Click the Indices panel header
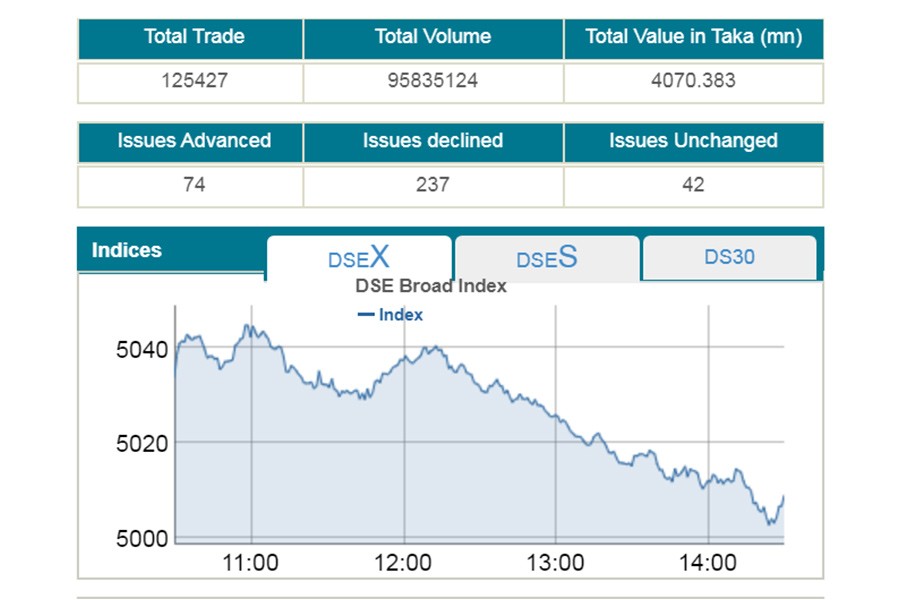Screen dimensions: 900x600 click(127, 250)
